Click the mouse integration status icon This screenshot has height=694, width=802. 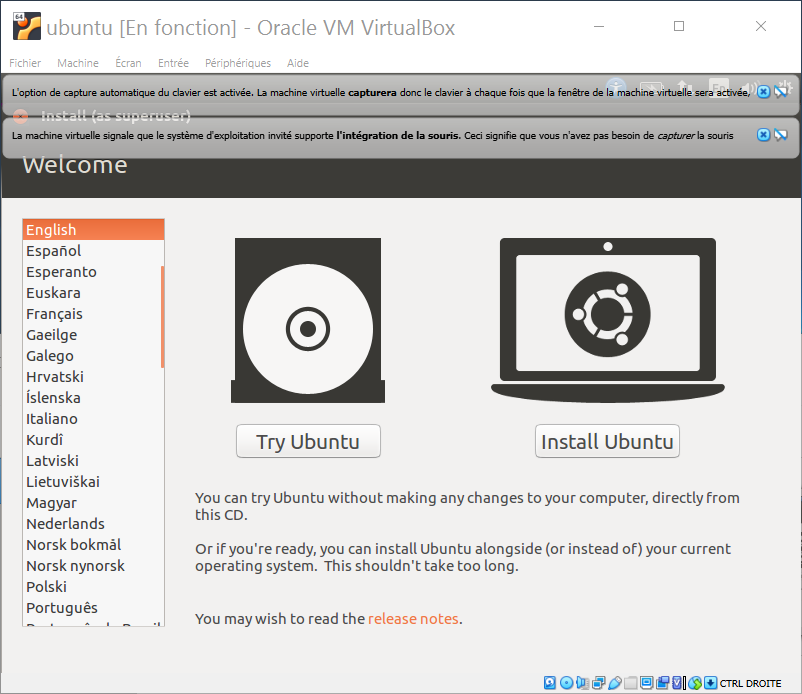pyautogui.click(x=695, y=683)
